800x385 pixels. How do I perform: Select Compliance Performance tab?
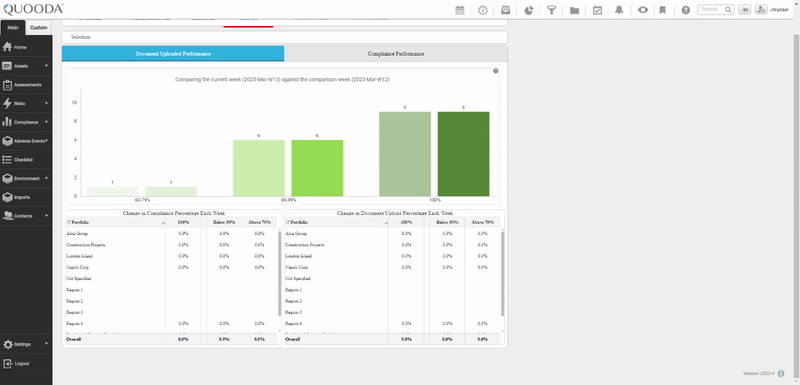pos(396,54)
